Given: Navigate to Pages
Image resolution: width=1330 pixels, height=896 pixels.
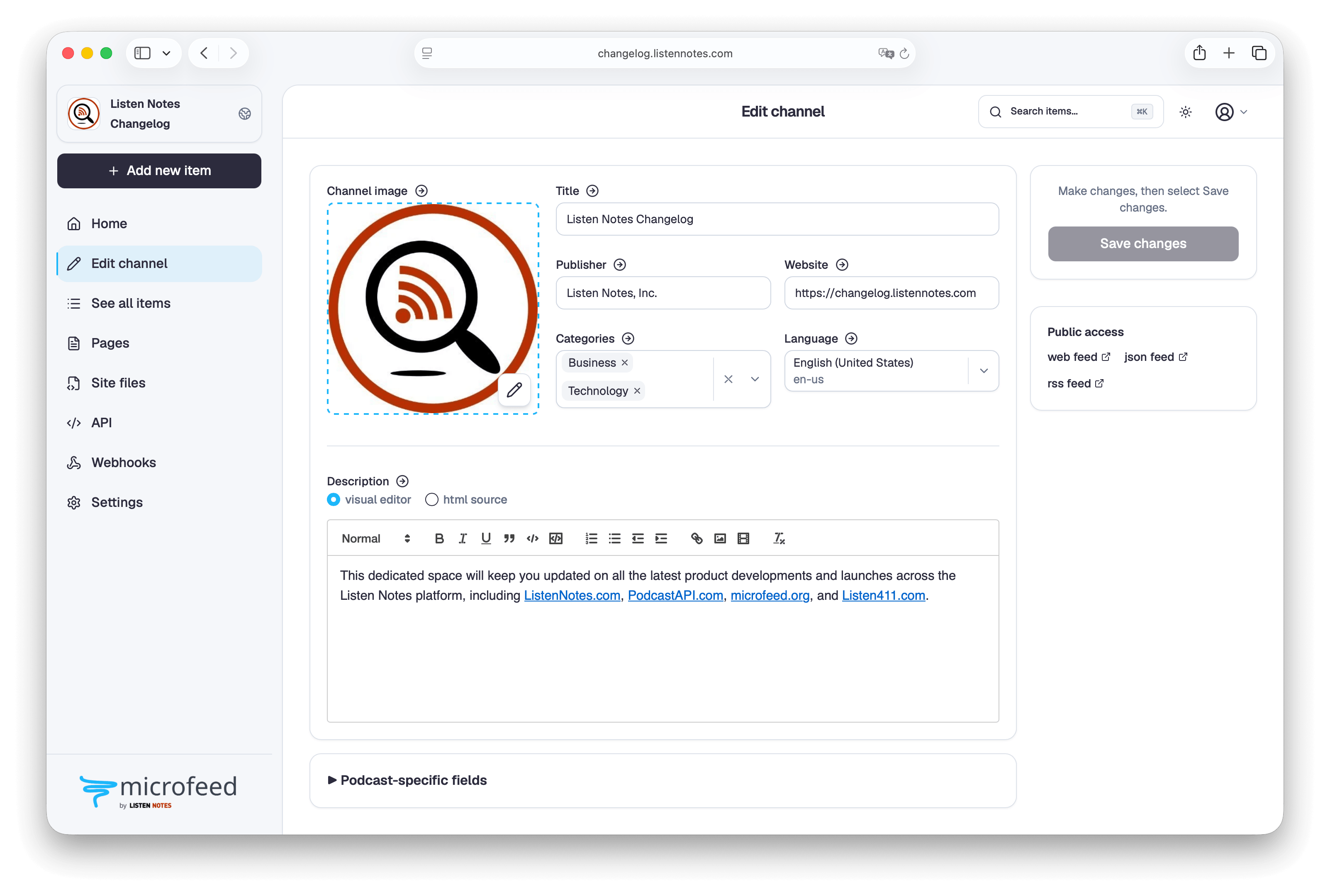Looking at the screenshot, I should pos(159,343).
